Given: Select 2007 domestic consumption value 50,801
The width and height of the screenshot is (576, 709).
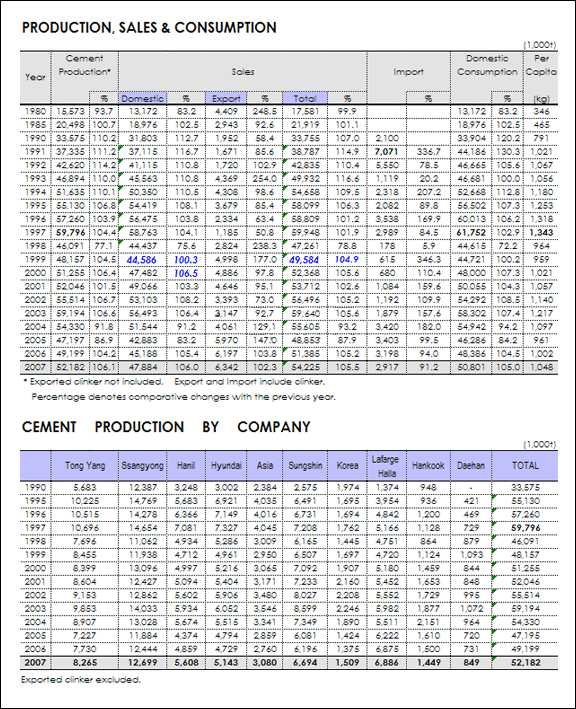Looking at the screenshot, I should 471,367.
